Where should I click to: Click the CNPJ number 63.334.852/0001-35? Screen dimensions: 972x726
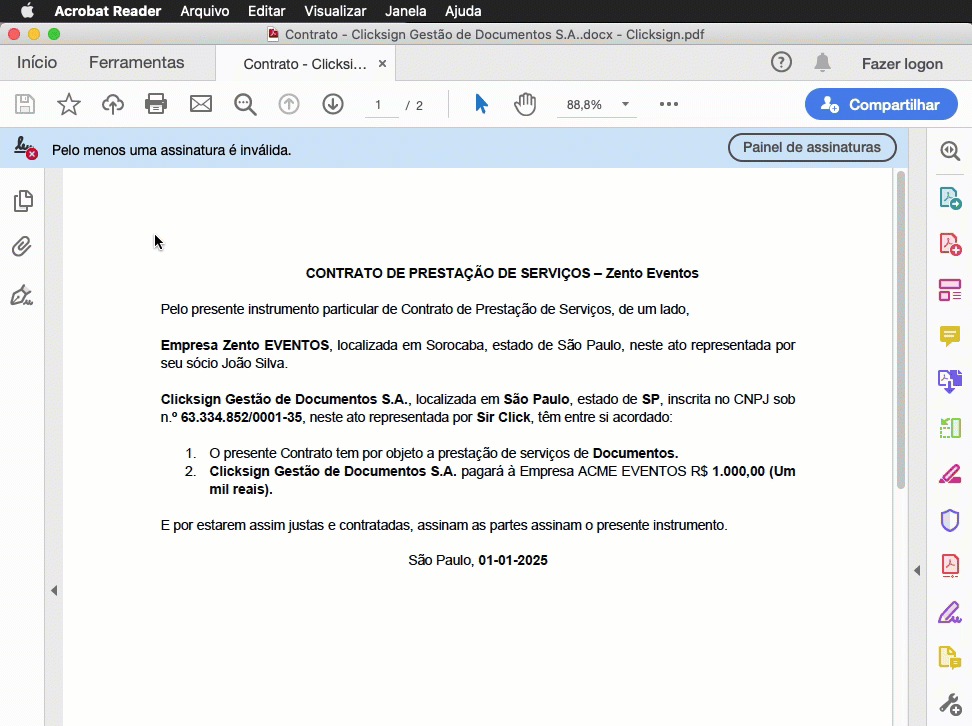[241, 417]
